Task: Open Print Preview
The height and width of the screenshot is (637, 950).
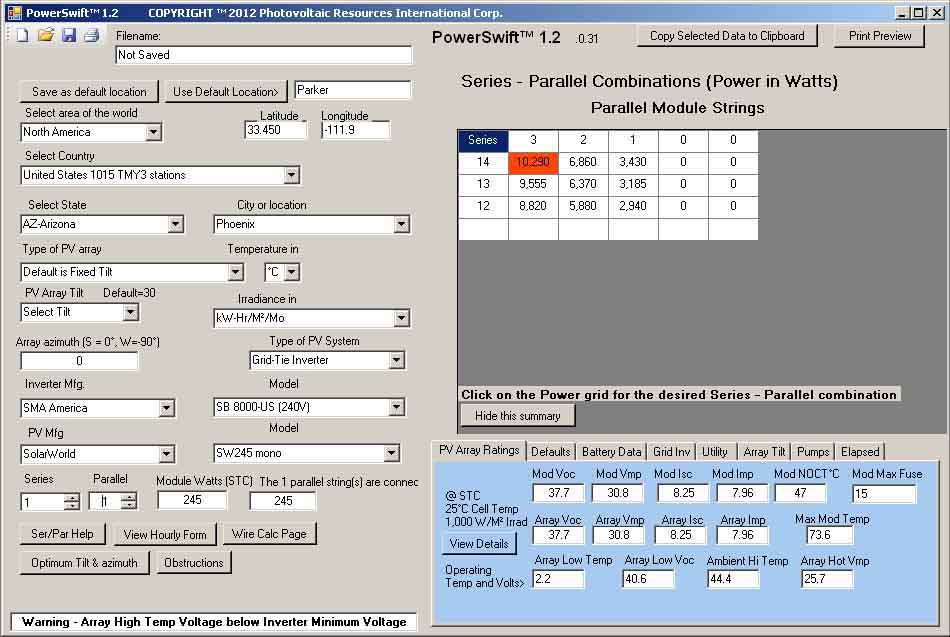Action: pos(880,36)
